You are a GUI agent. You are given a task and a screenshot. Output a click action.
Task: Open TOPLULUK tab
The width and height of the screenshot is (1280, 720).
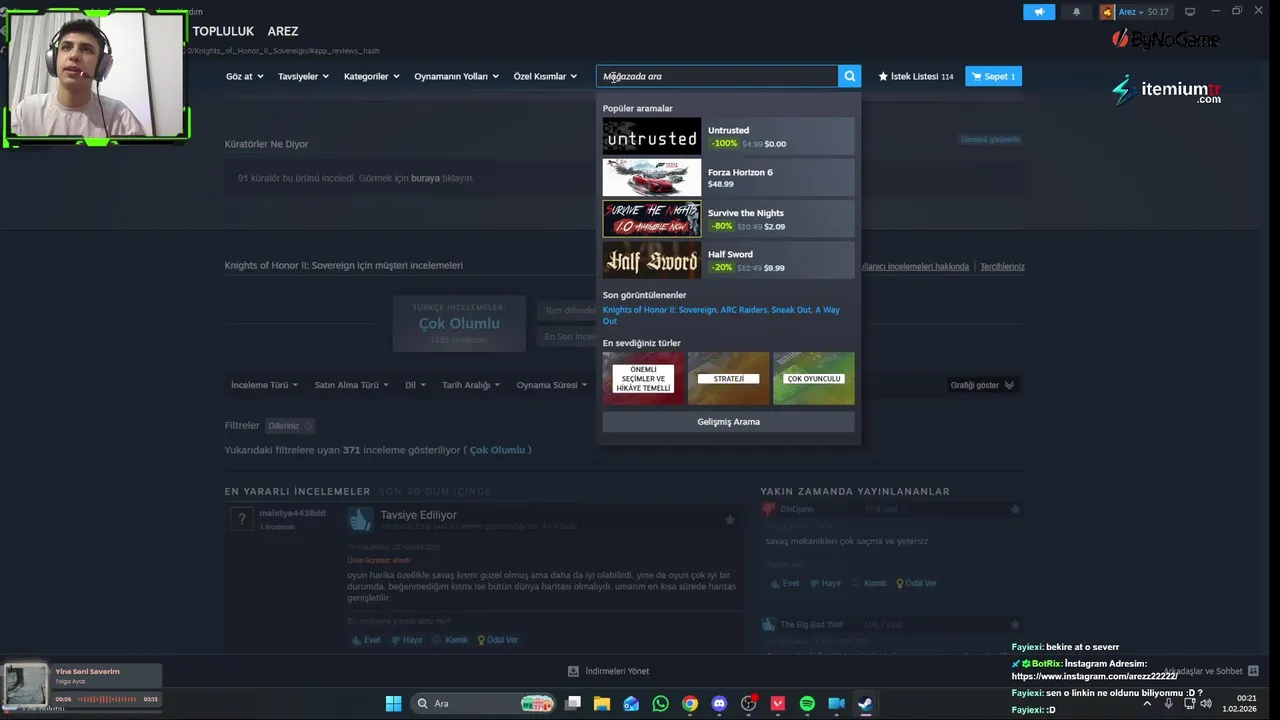click(223, 31)
